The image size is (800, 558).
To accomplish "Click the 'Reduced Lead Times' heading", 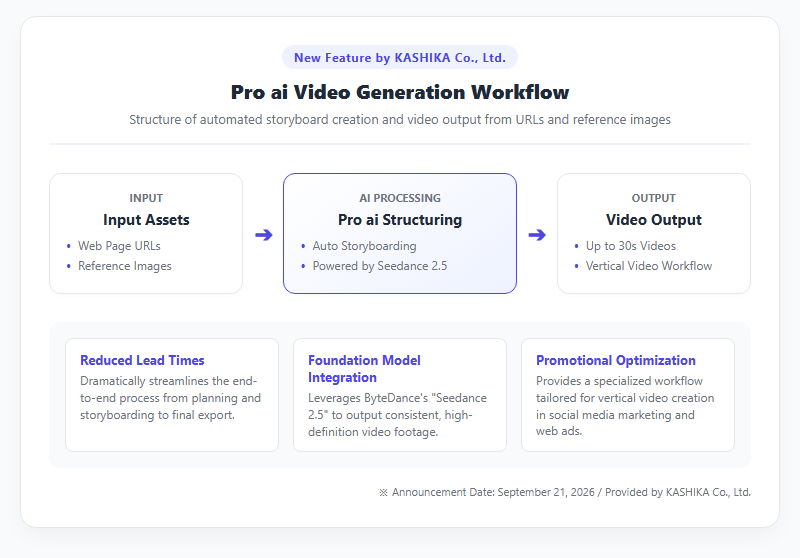I will click(x=142, y=360).
